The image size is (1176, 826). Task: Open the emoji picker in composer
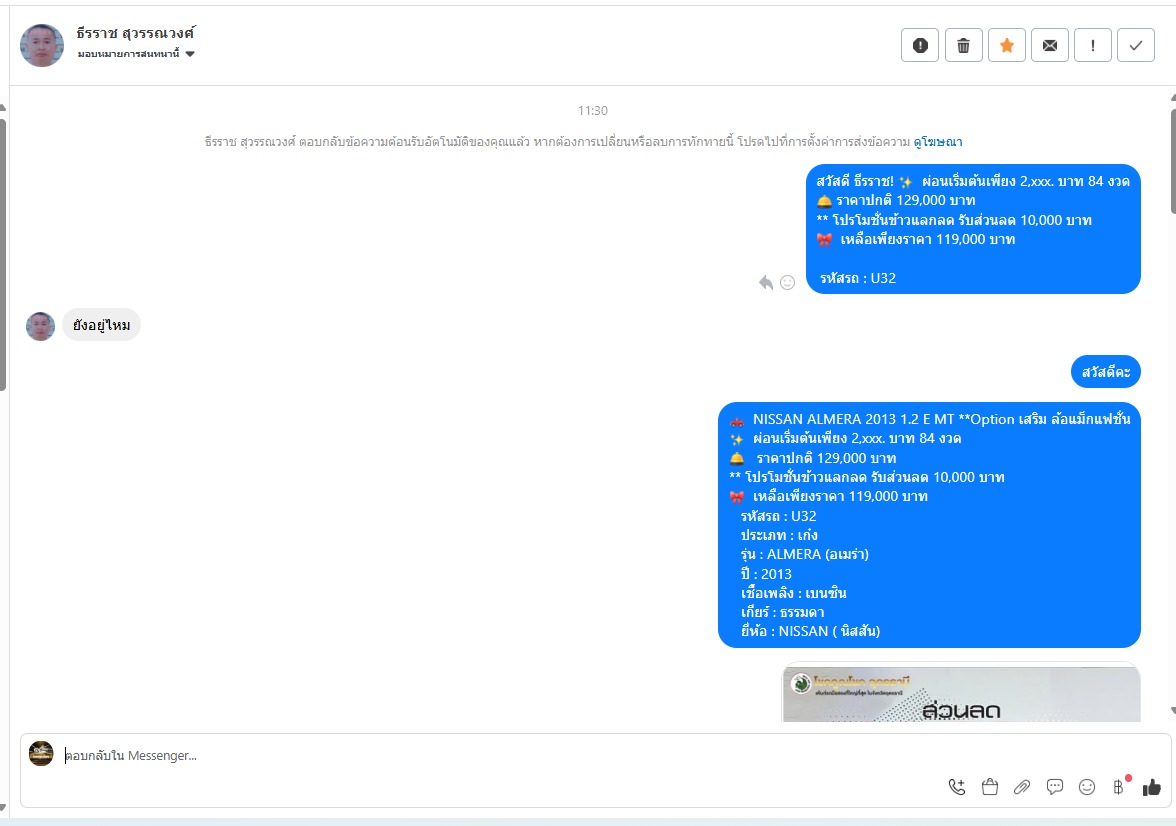1087,786
